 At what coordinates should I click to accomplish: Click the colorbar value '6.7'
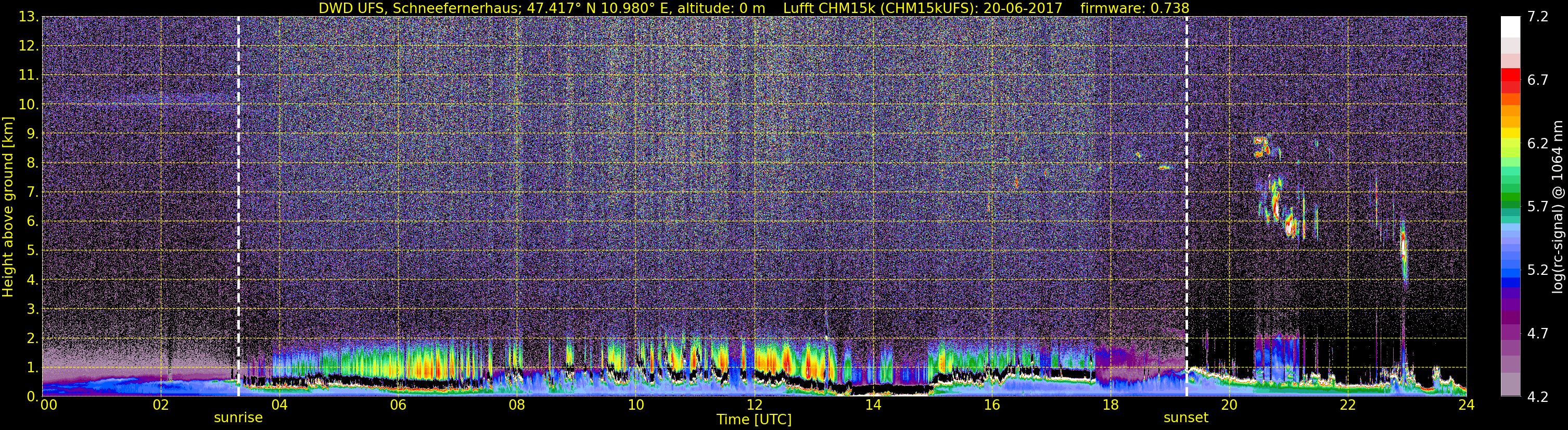(1537, 80)
